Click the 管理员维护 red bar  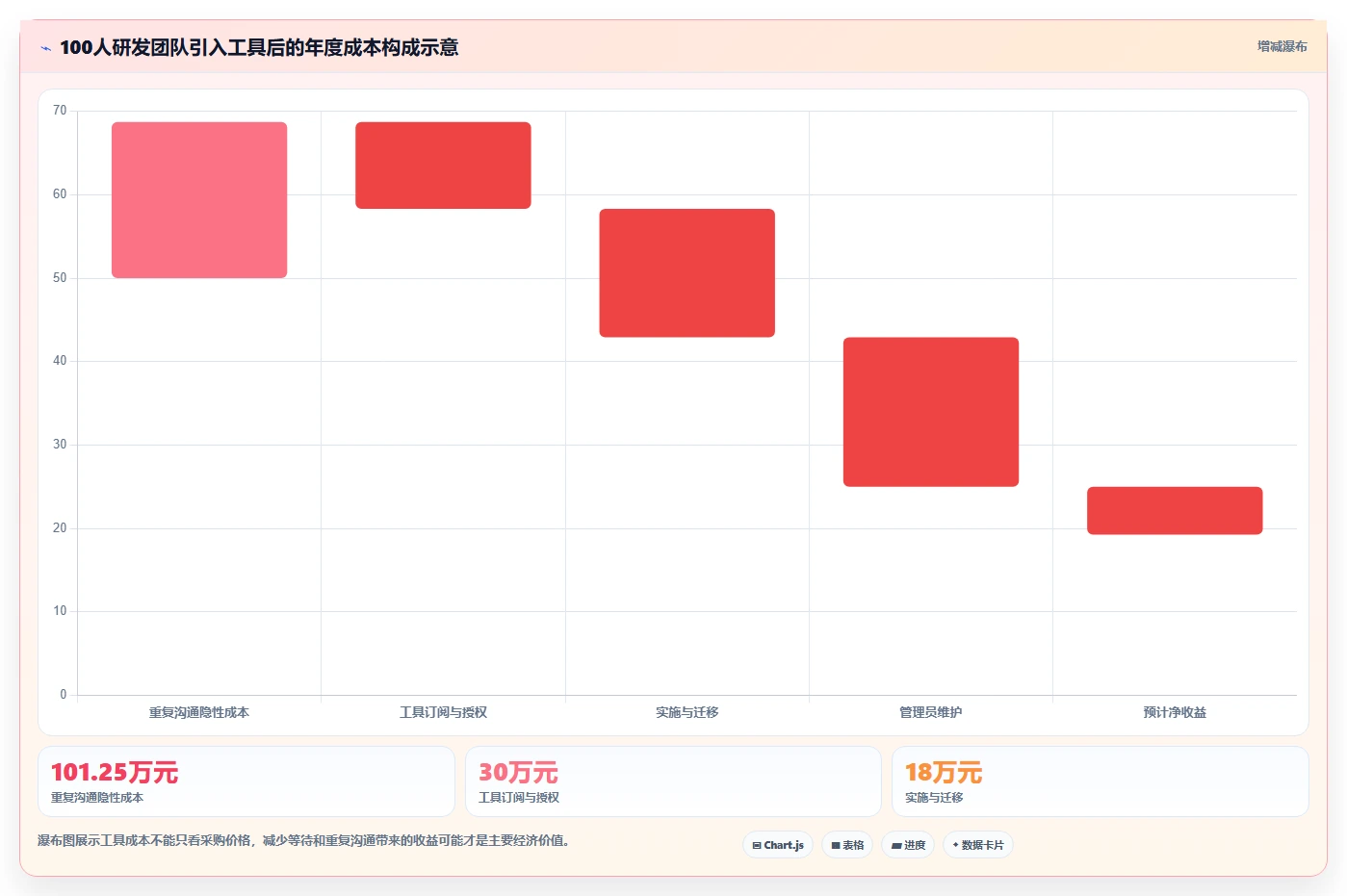931,412
